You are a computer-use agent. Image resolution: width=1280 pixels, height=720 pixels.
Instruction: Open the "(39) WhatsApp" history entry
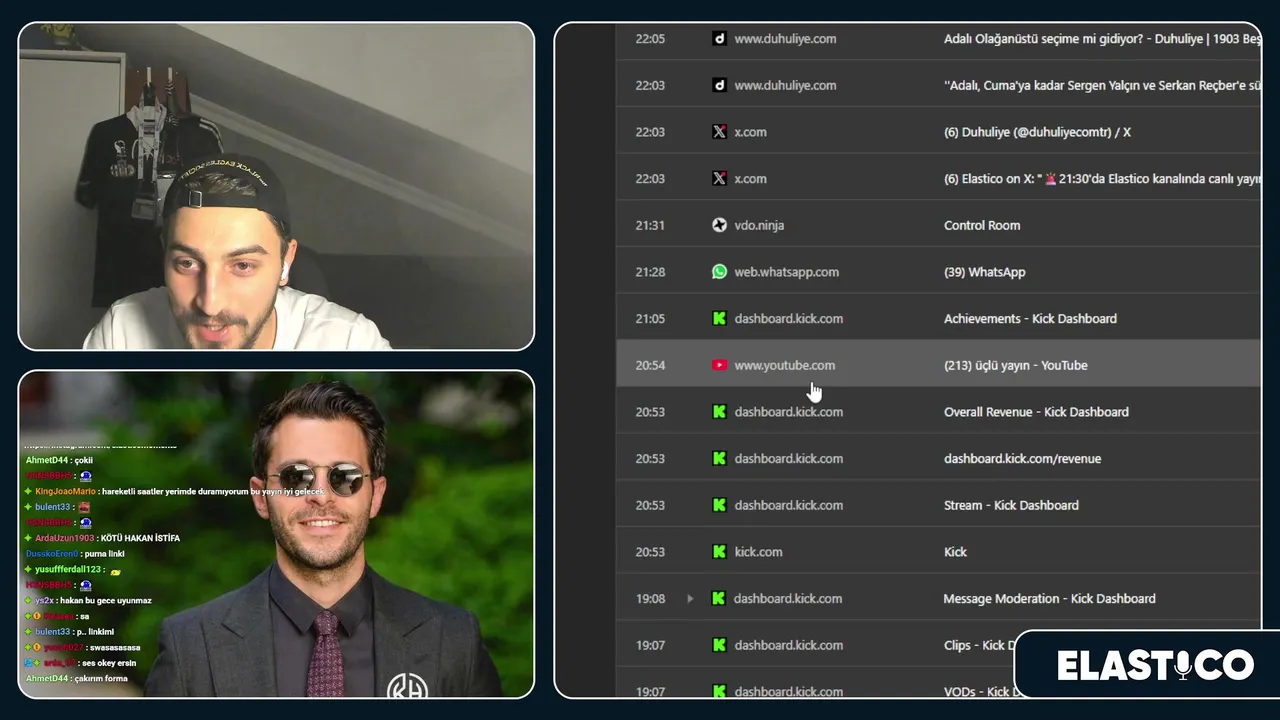[x=984, y=272]
